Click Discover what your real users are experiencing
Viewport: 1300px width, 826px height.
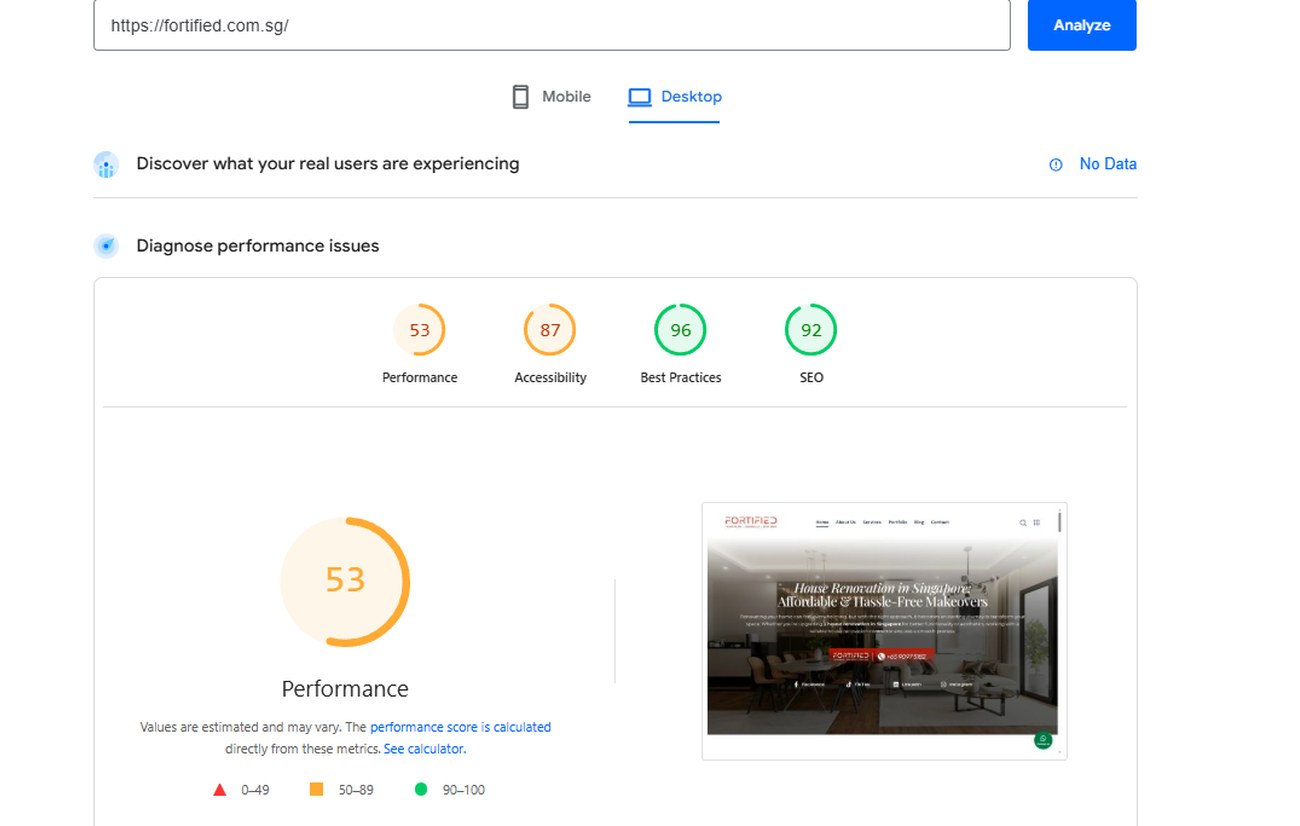[x=328, y=164]
